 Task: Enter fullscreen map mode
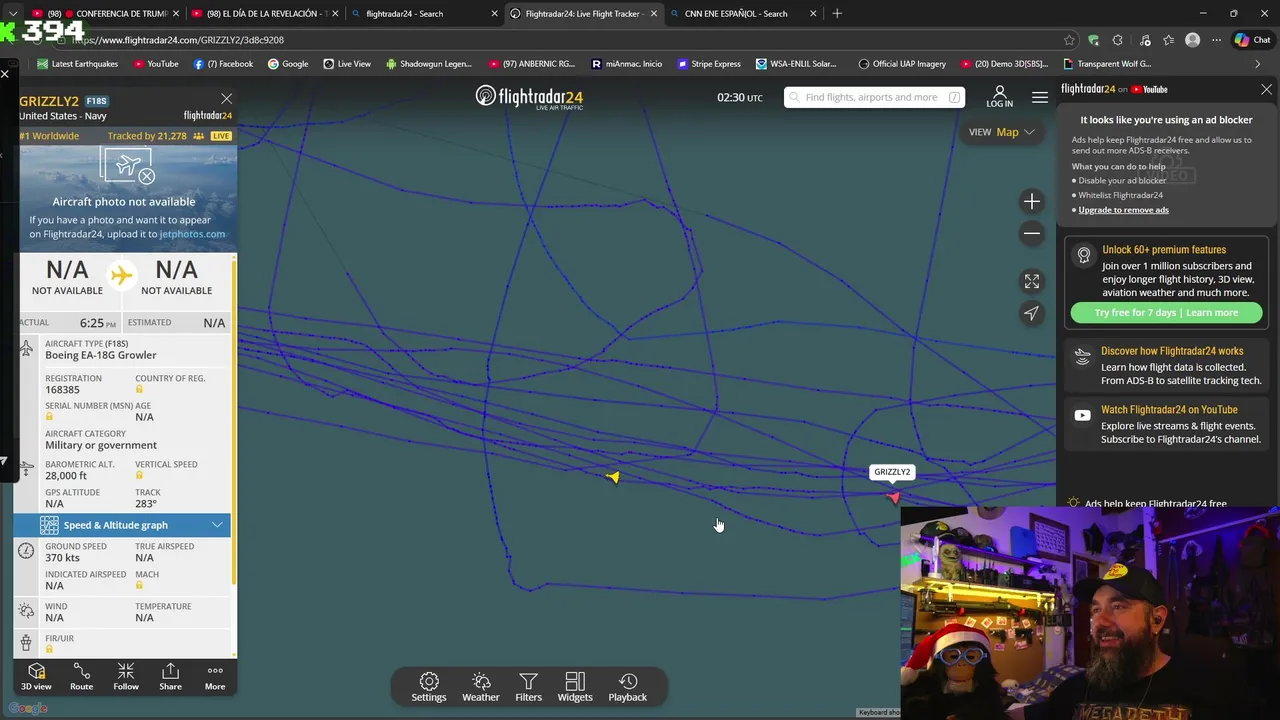pos(1032,281)
